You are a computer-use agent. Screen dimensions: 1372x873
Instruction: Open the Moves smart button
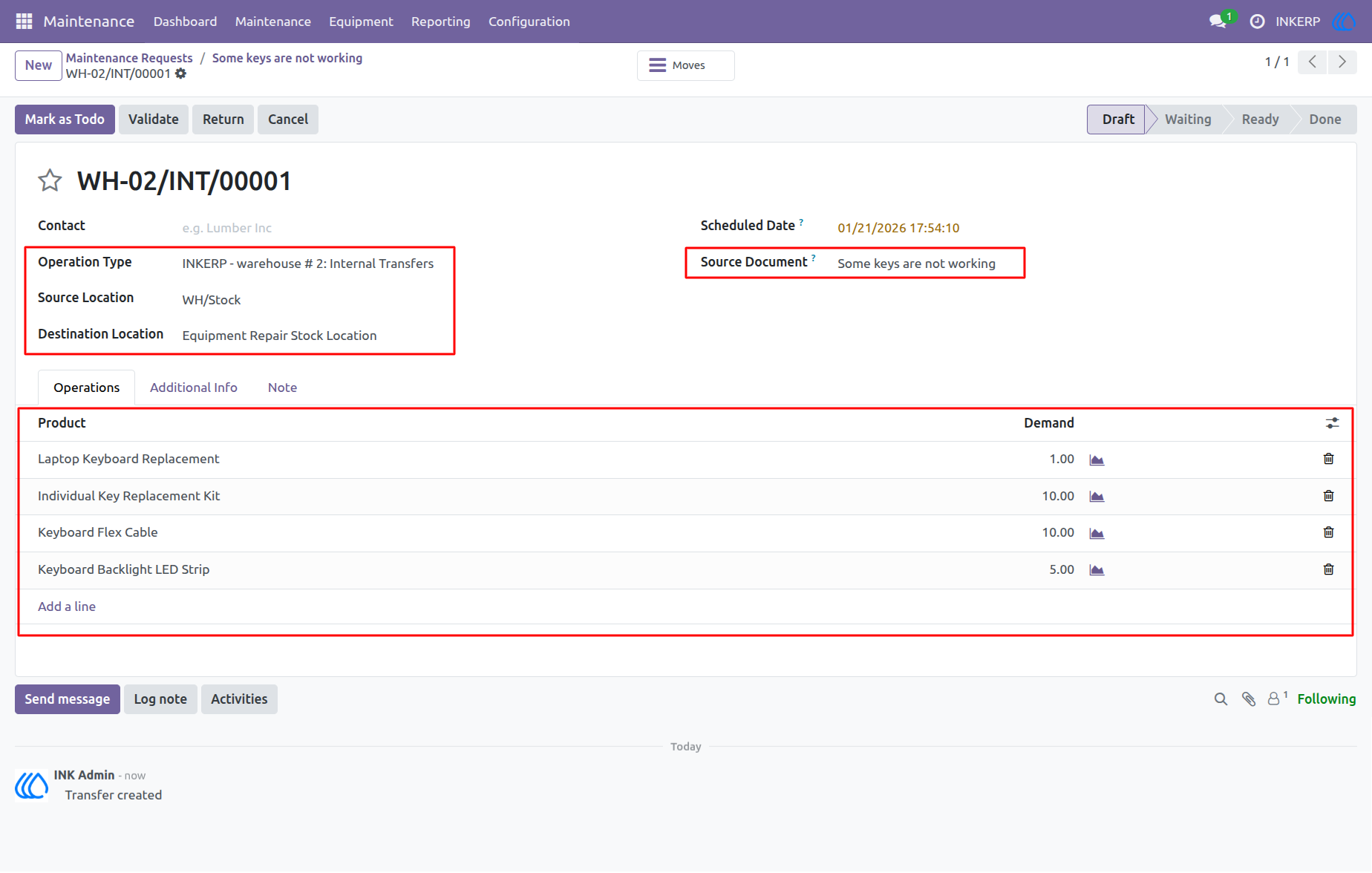click(686, 65)
